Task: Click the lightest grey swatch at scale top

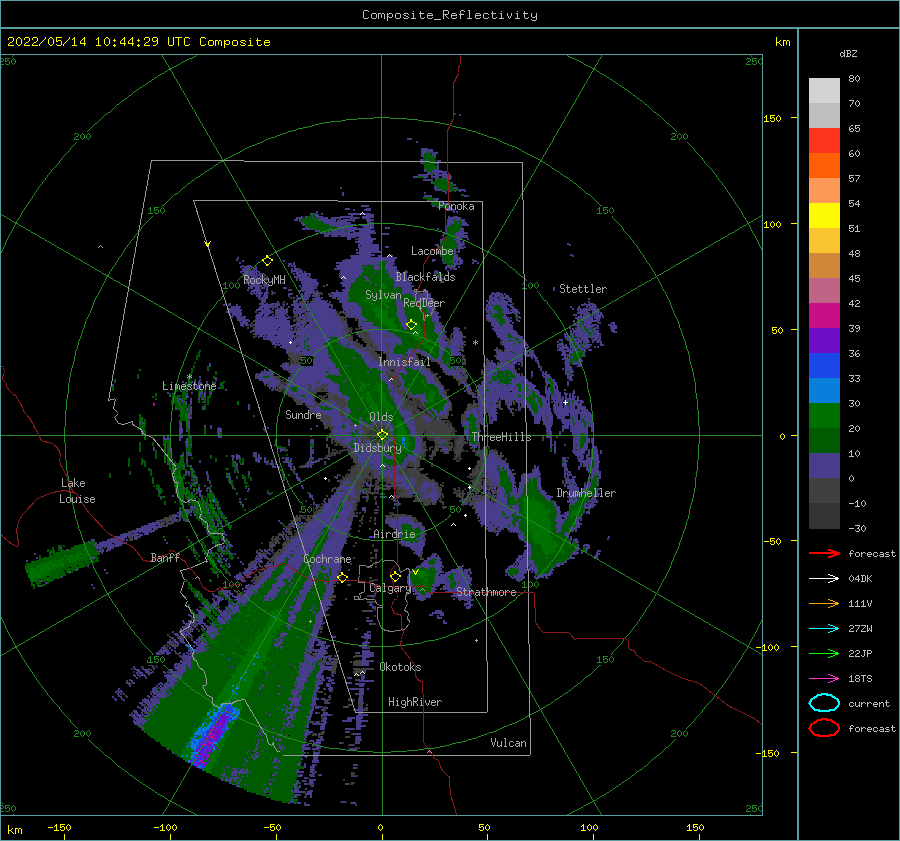Action: (x=824, y=90)
